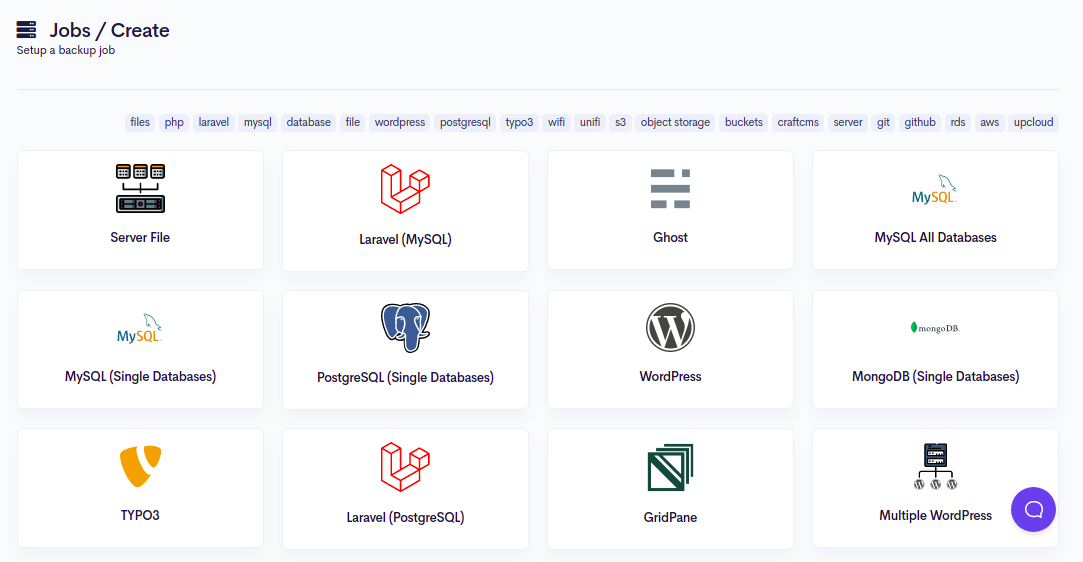This screenshot has width=1083, height=562.
Task: Filter by the 'server' tag
Action: [x=847, y=122]
